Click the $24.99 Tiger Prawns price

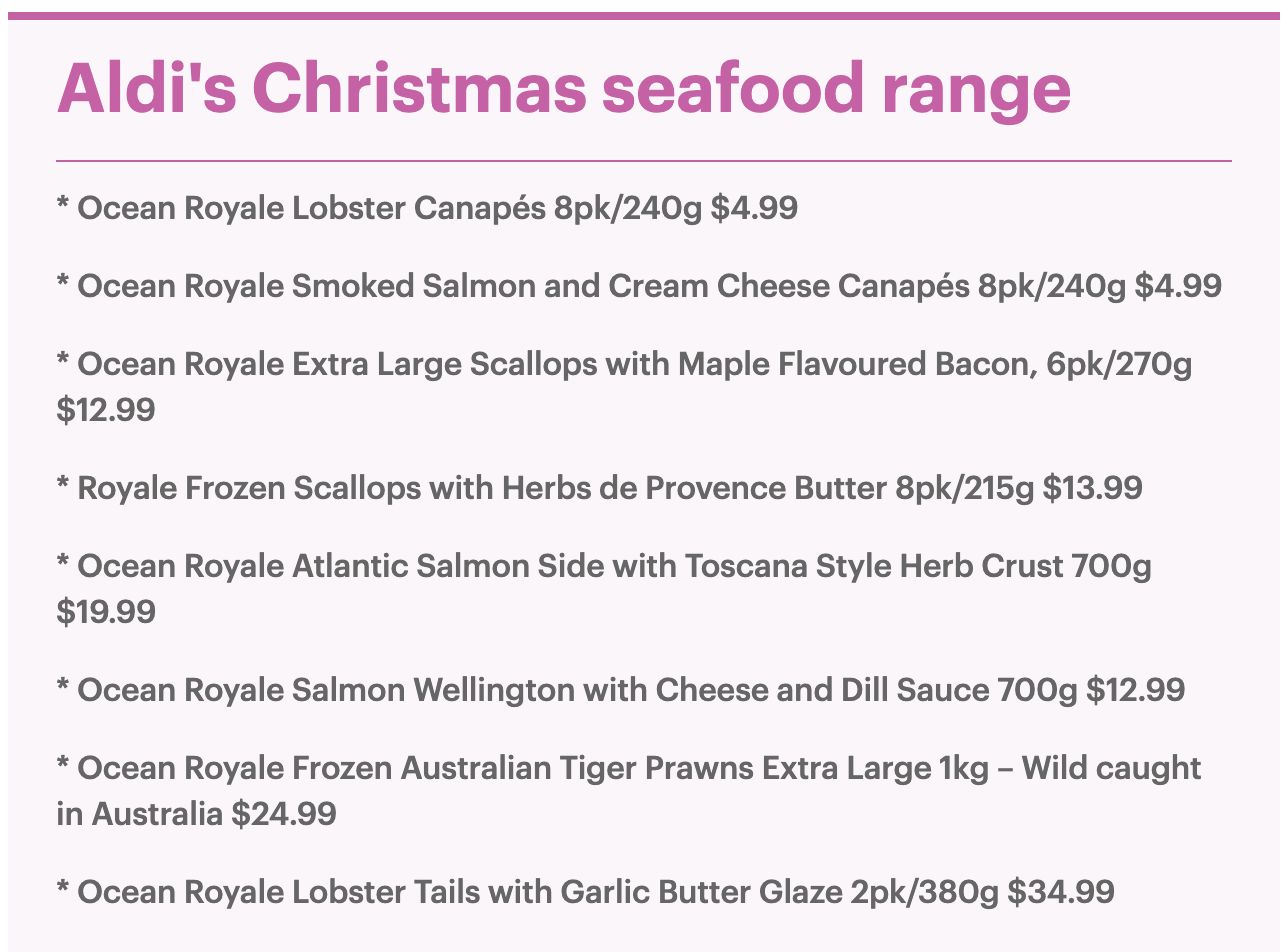[x=284, y=814]
